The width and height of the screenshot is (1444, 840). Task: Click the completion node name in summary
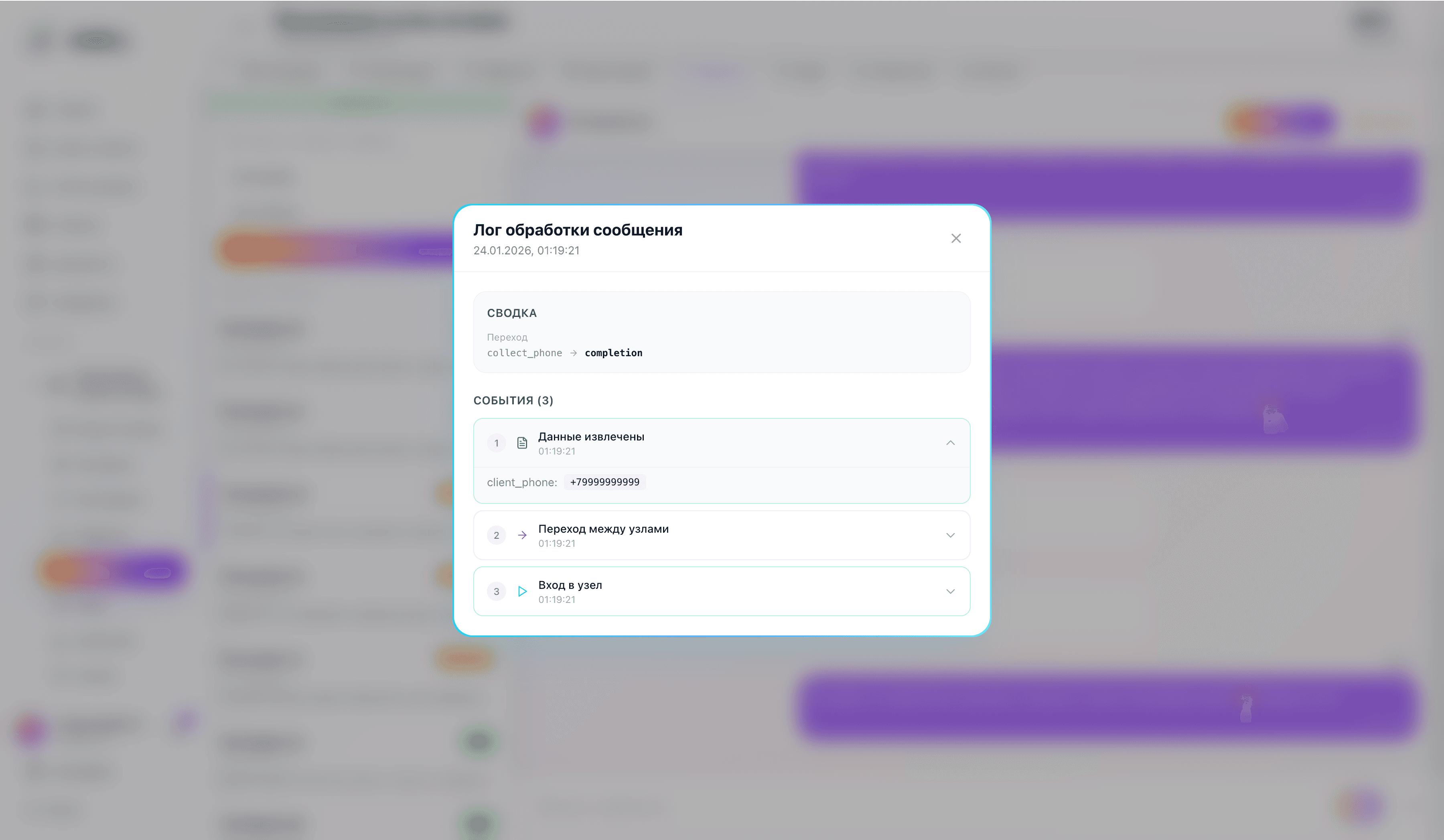(x=613, y=353)
